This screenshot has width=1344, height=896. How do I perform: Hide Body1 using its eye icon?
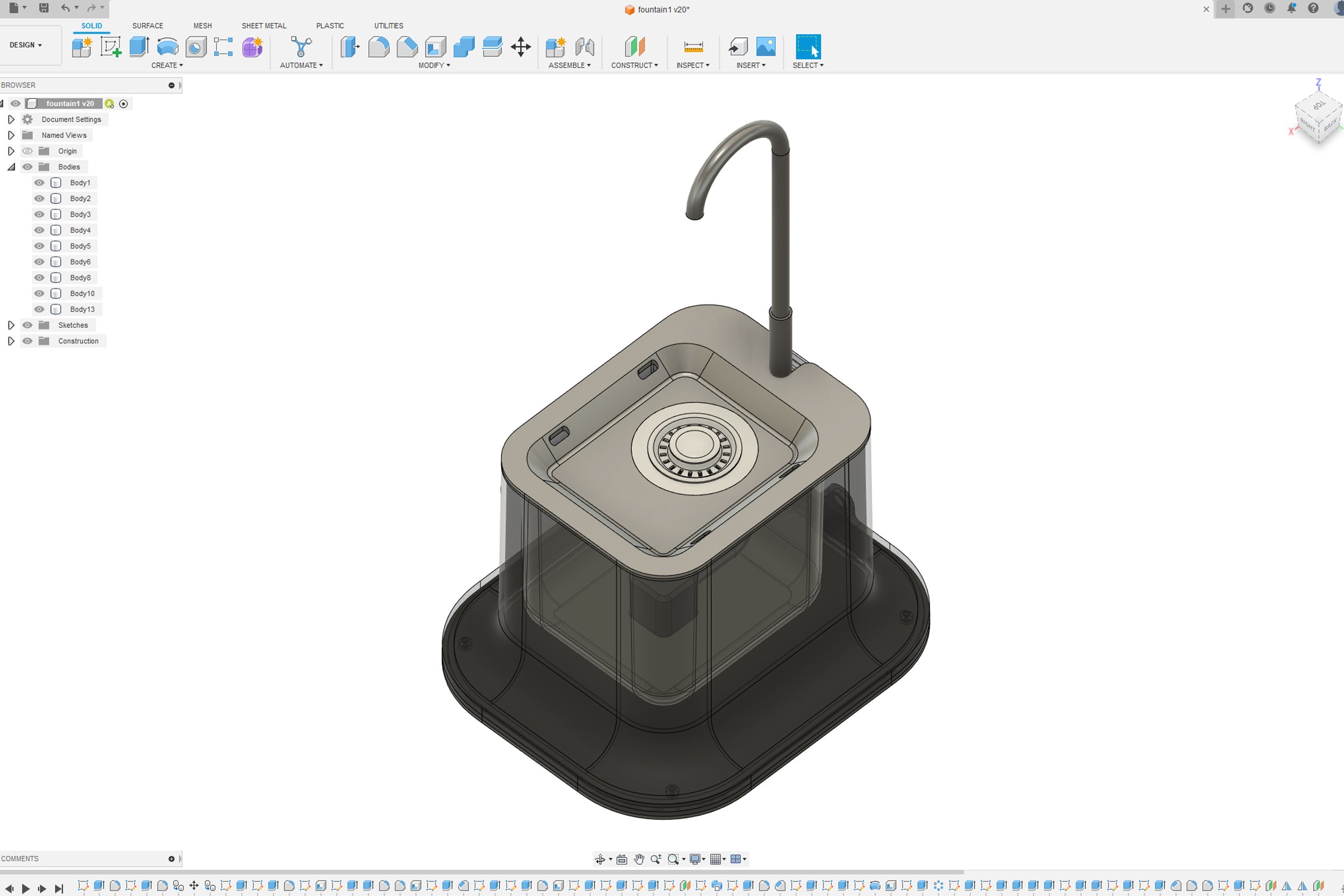(x=39, y=183)
